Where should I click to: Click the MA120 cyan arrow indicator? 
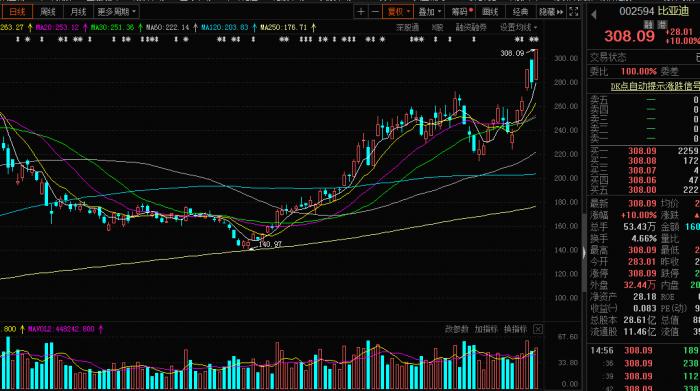click(254, 28)
